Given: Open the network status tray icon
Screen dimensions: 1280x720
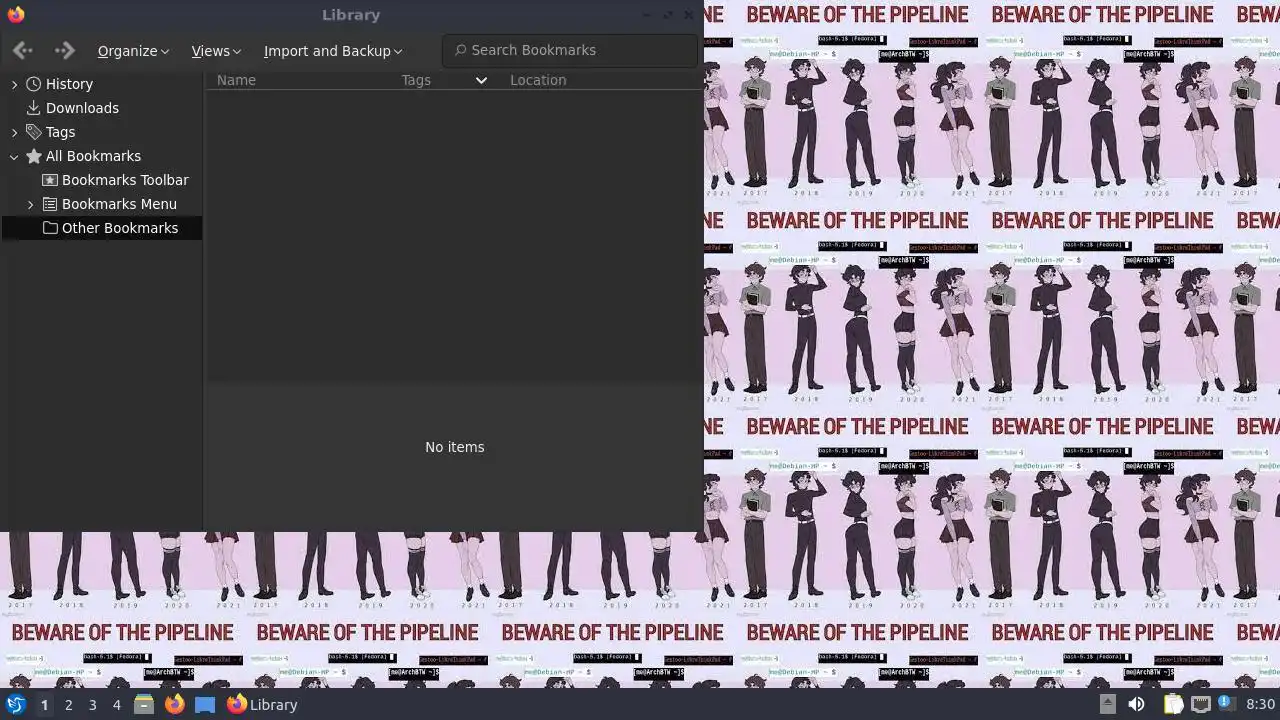Looking at the screenshot, I should pyautogui.click(x=1201, y=704).
